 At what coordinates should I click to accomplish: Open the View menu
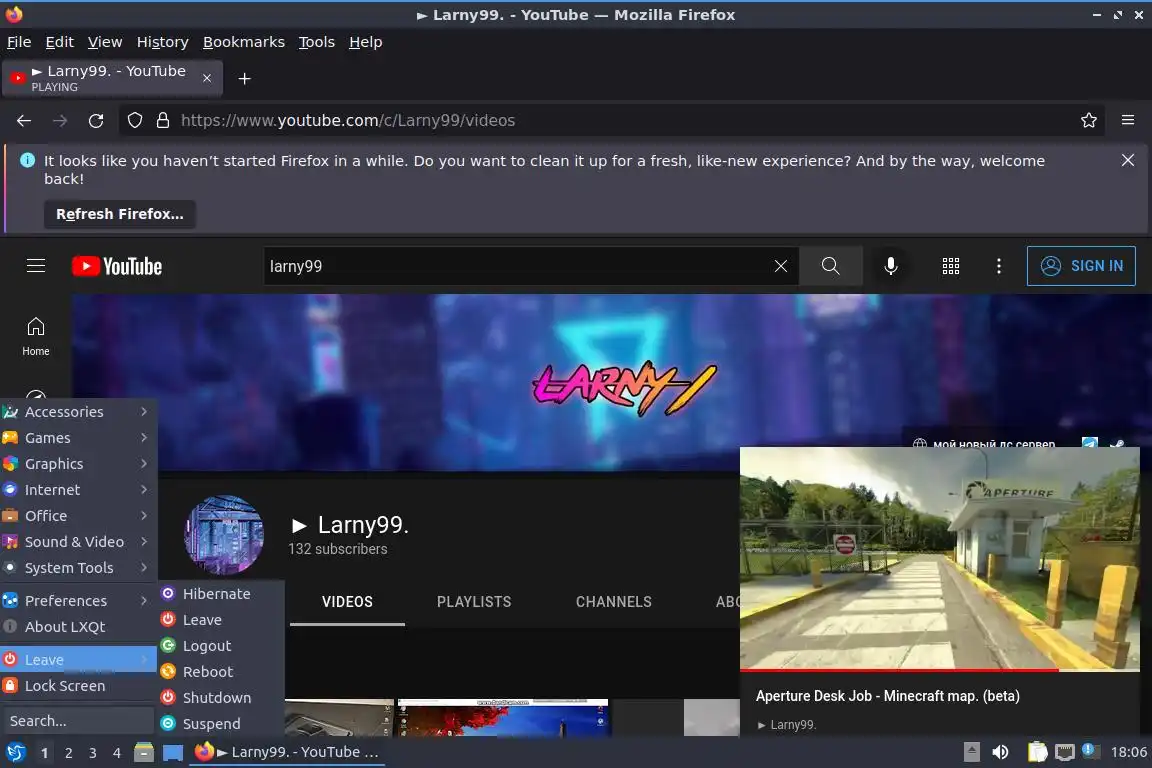click(x=105, y=42)
